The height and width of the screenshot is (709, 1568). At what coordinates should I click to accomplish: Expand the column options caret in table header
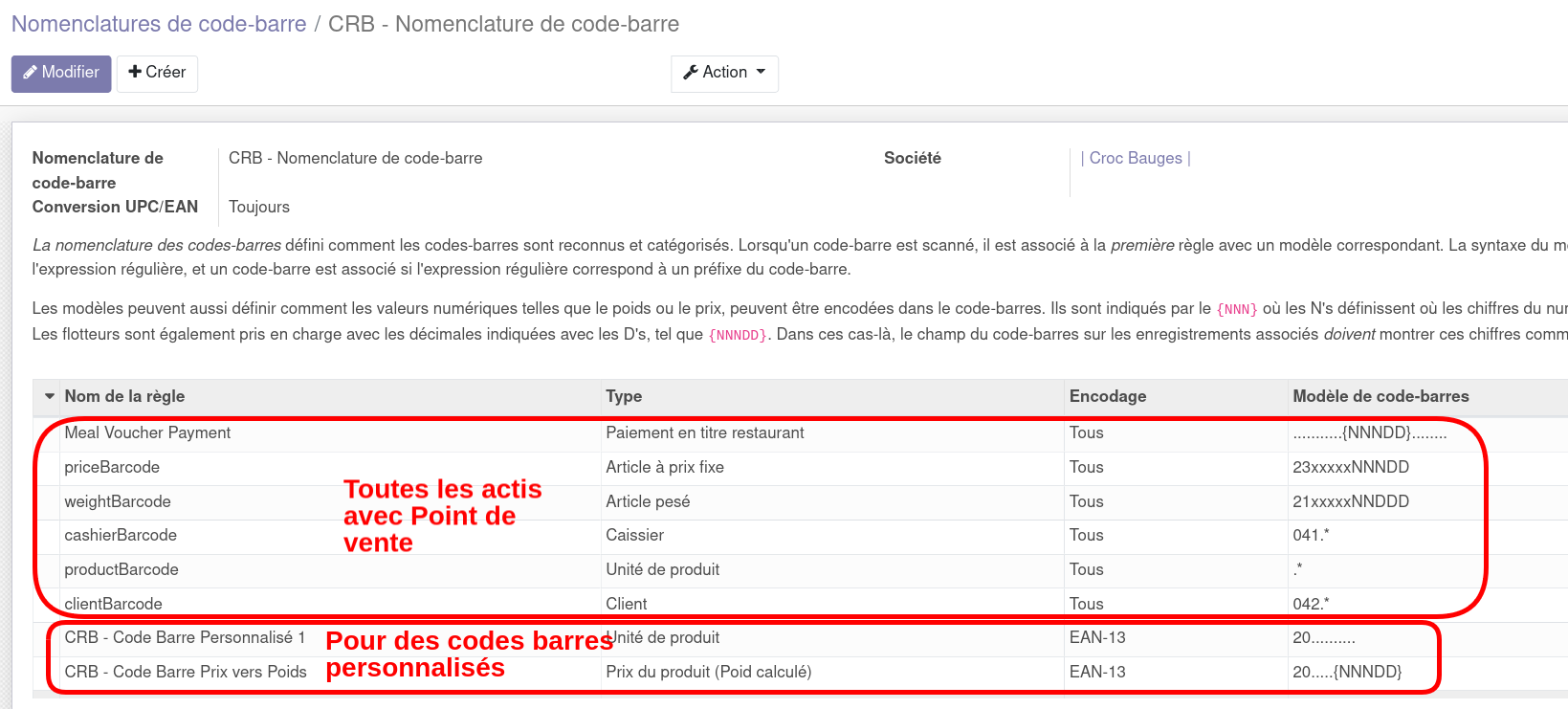[x=50, y=396]
